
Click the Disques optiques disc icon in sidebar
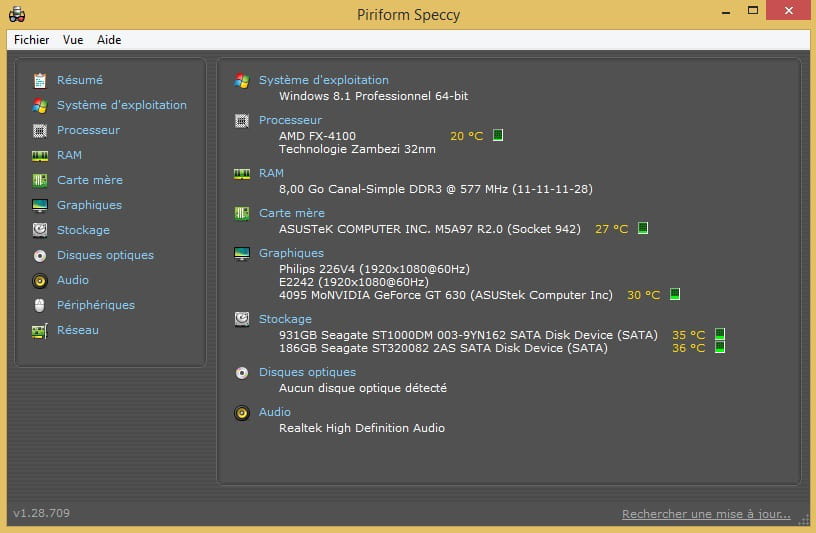click(x=40, y=255)
